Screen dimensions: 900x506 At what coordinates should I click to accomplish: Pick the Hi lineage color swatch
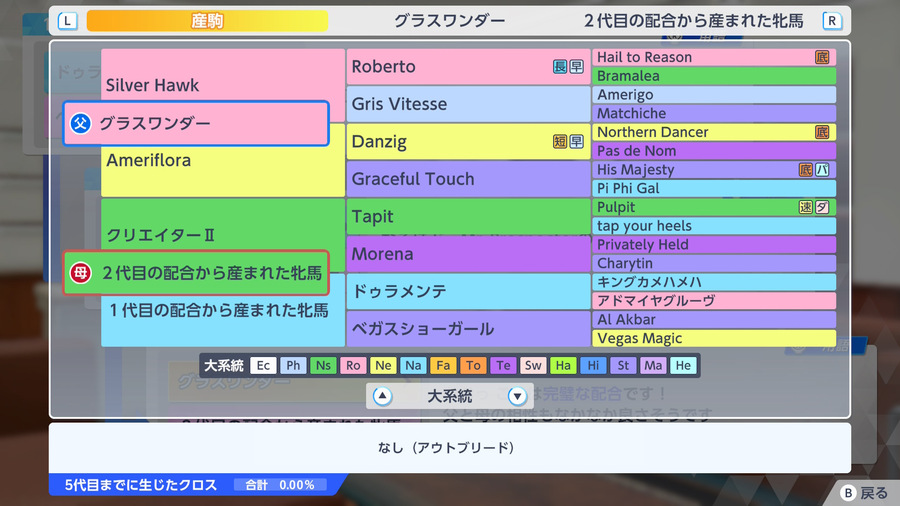593,365
